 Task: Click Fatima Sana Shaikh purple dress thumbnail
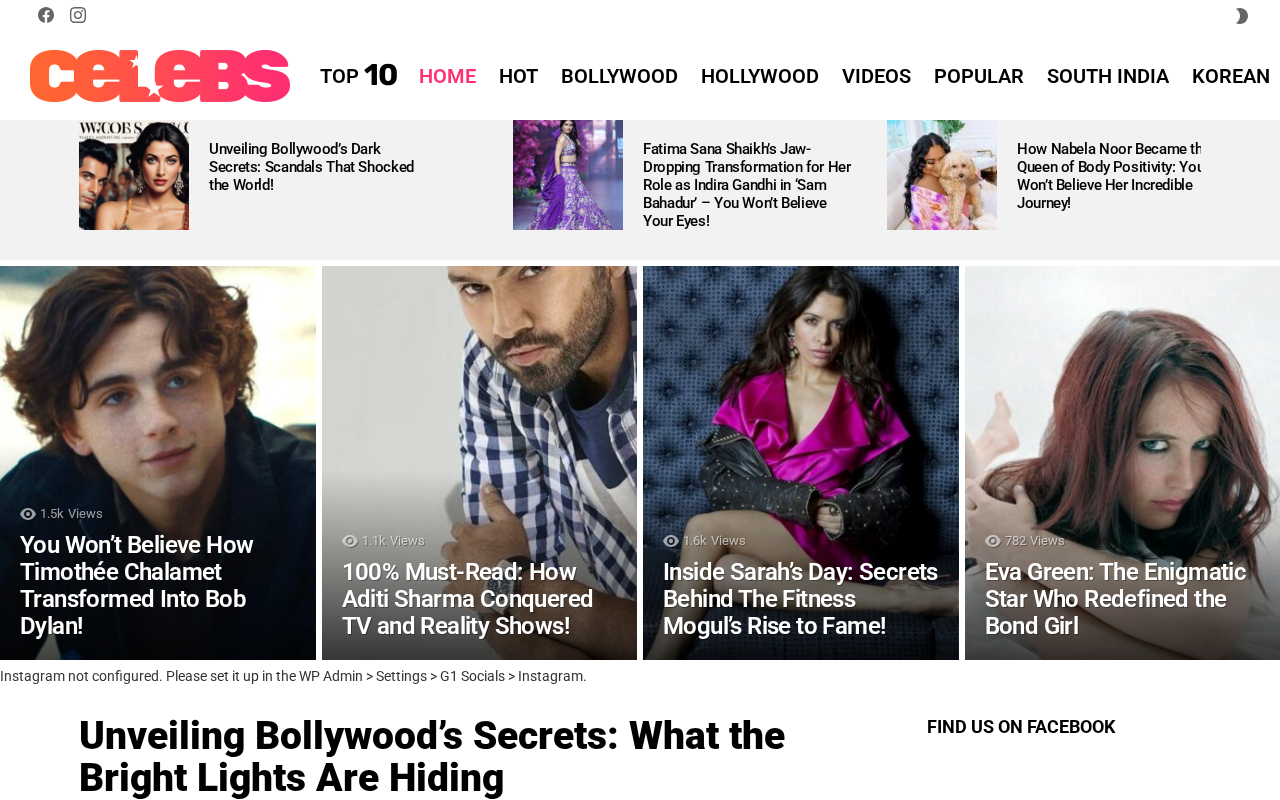[x=568, y=175]
